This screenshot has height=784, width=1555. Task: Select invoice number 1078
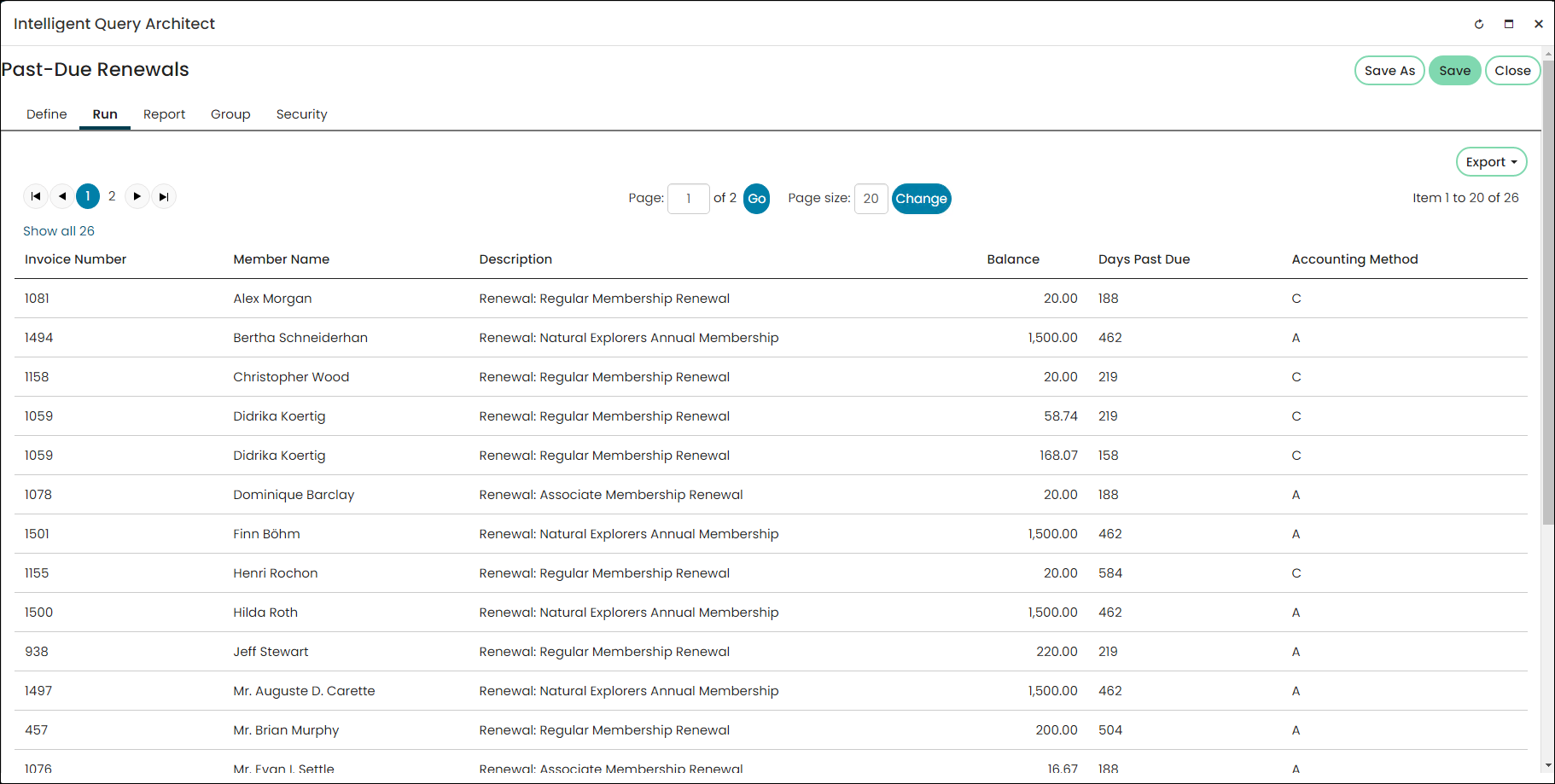[38, 495]
